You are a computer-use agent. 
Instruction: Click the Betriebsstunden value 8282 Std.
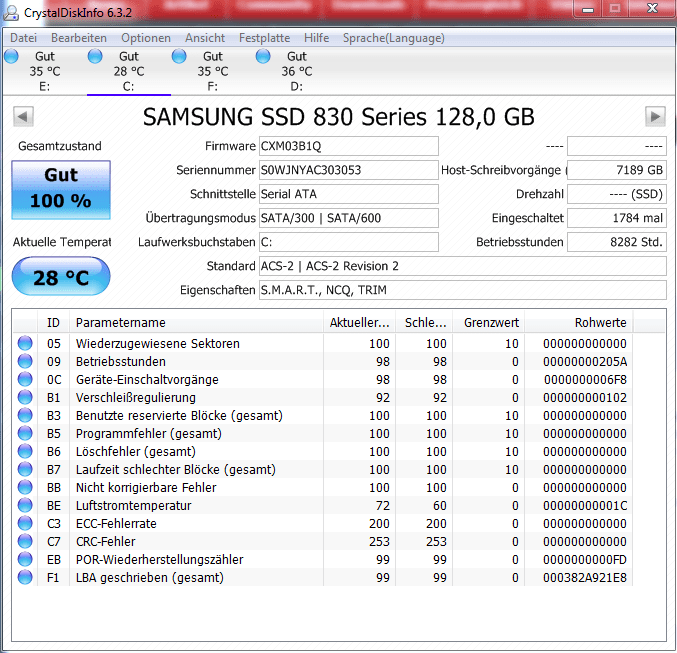[617, 242]
